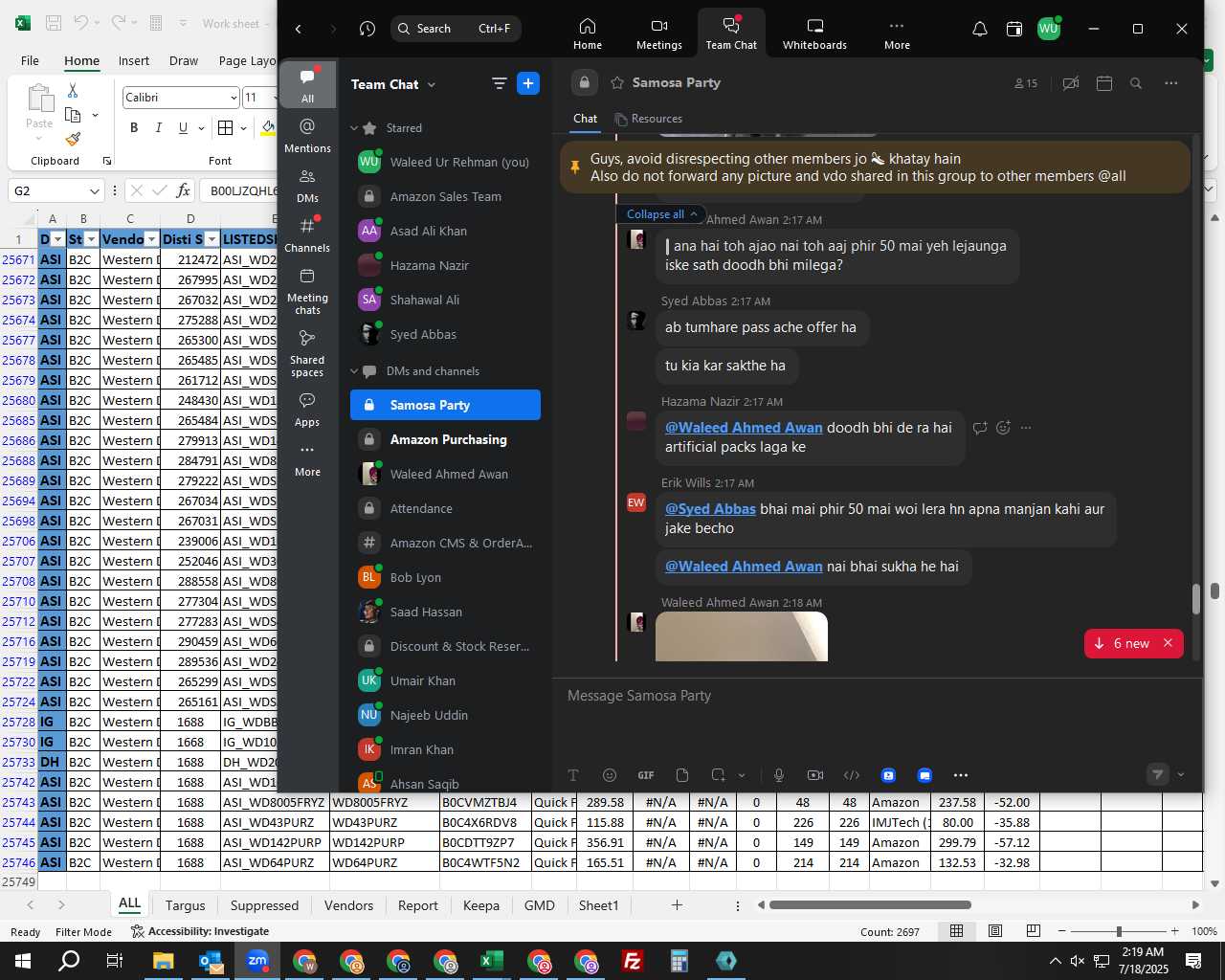Show All chats in Zoom sidebar
The image size is (1225, 980).
[x=307, y=85]
